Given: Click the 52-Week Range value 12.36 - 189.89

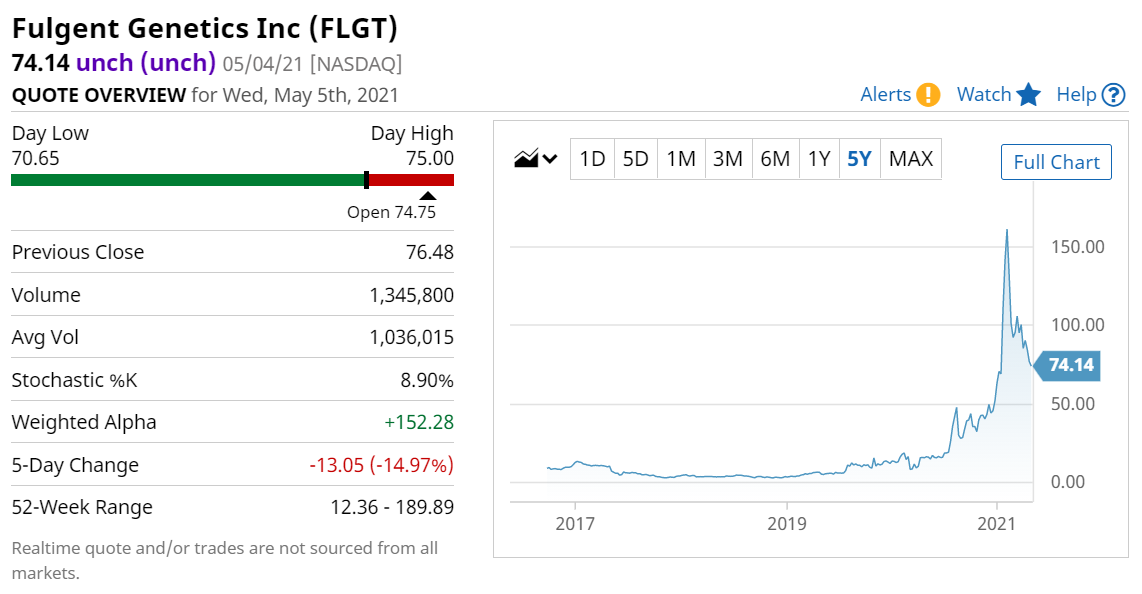Looking at the screenshot, I should click(x=392, y=507).
